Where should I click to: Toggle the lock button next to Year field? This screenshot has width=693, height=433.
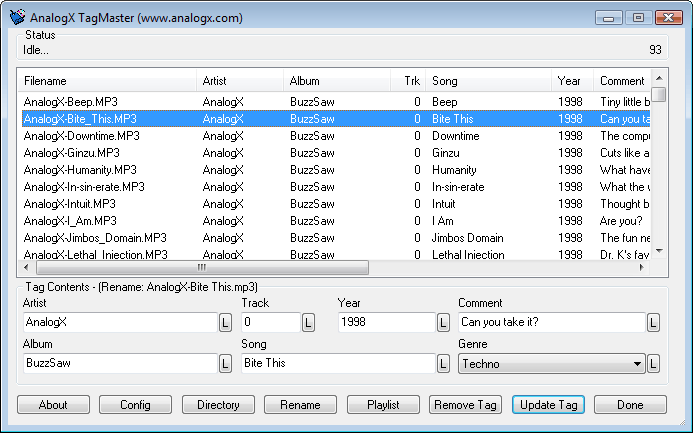click(443, 323)
